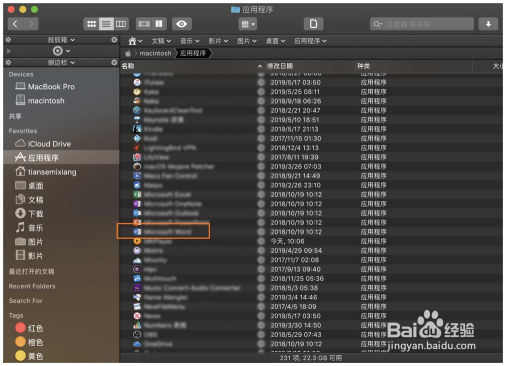Click the clipboard paste toolbar icon
Image resolution: width=506 pixels, height=366 pixels.
[313, 24]
